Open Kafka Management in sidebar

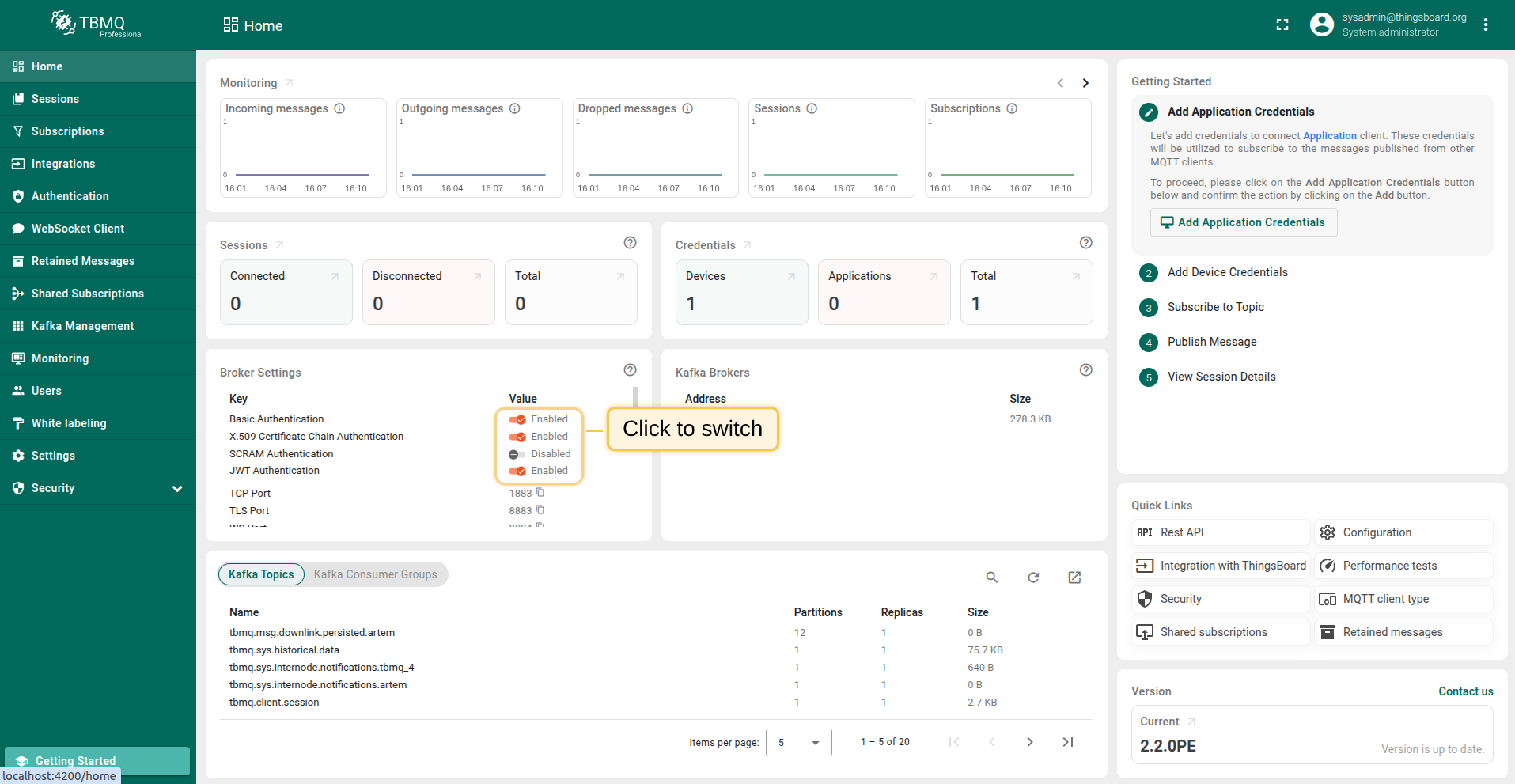[x=82, y=326]
